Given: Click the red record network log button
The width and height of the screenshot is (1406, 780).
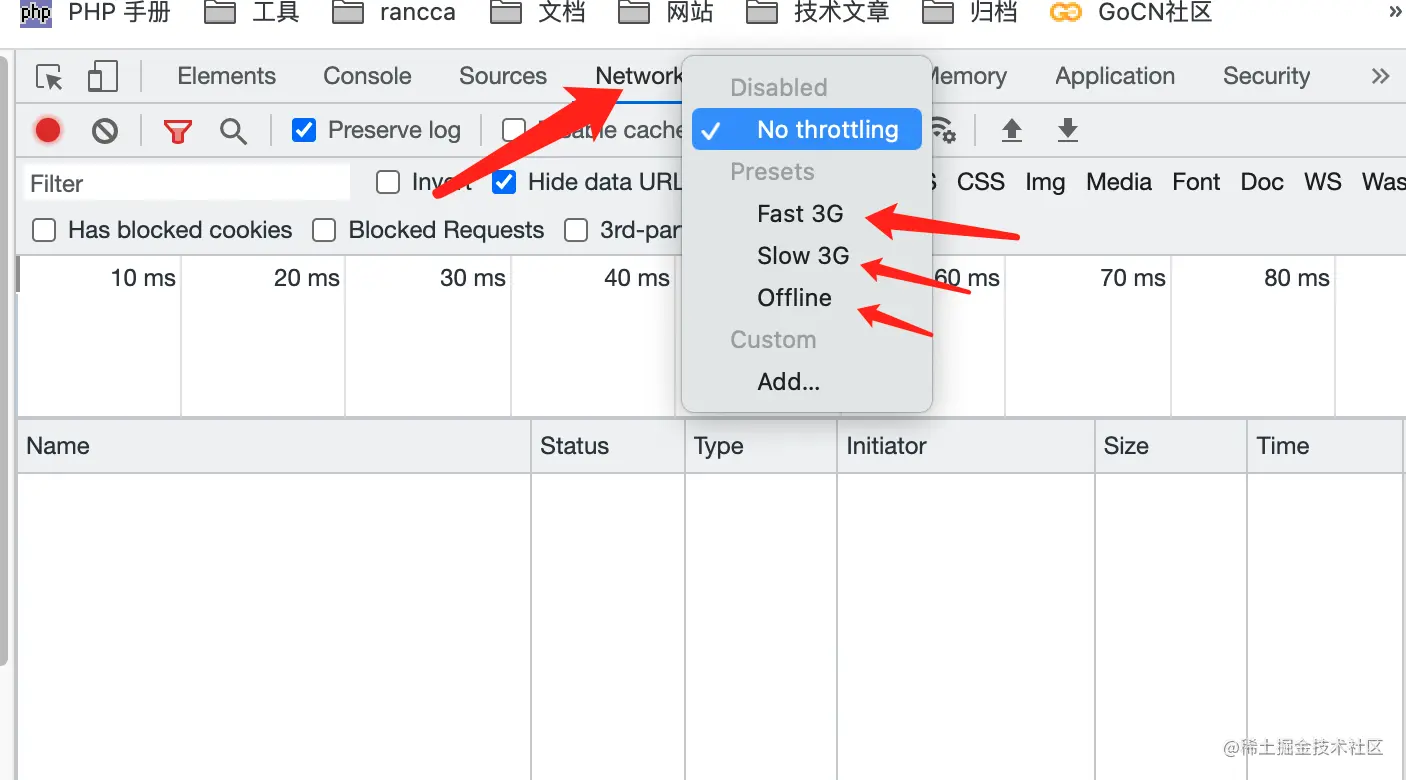Looking at the screenshot, I should [48, 130].
